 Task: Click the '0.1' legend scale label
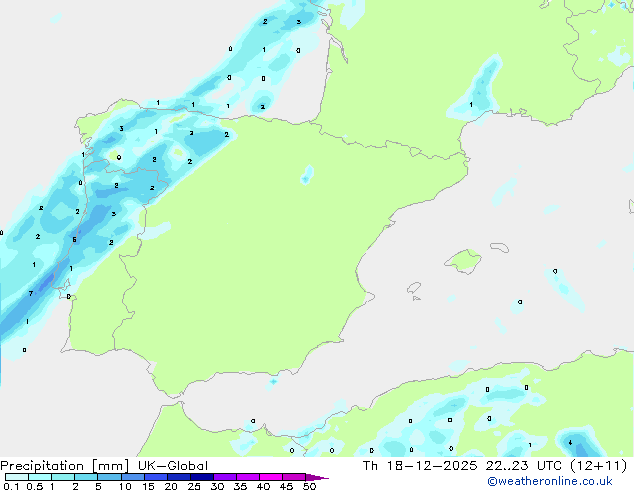(11, 486)
